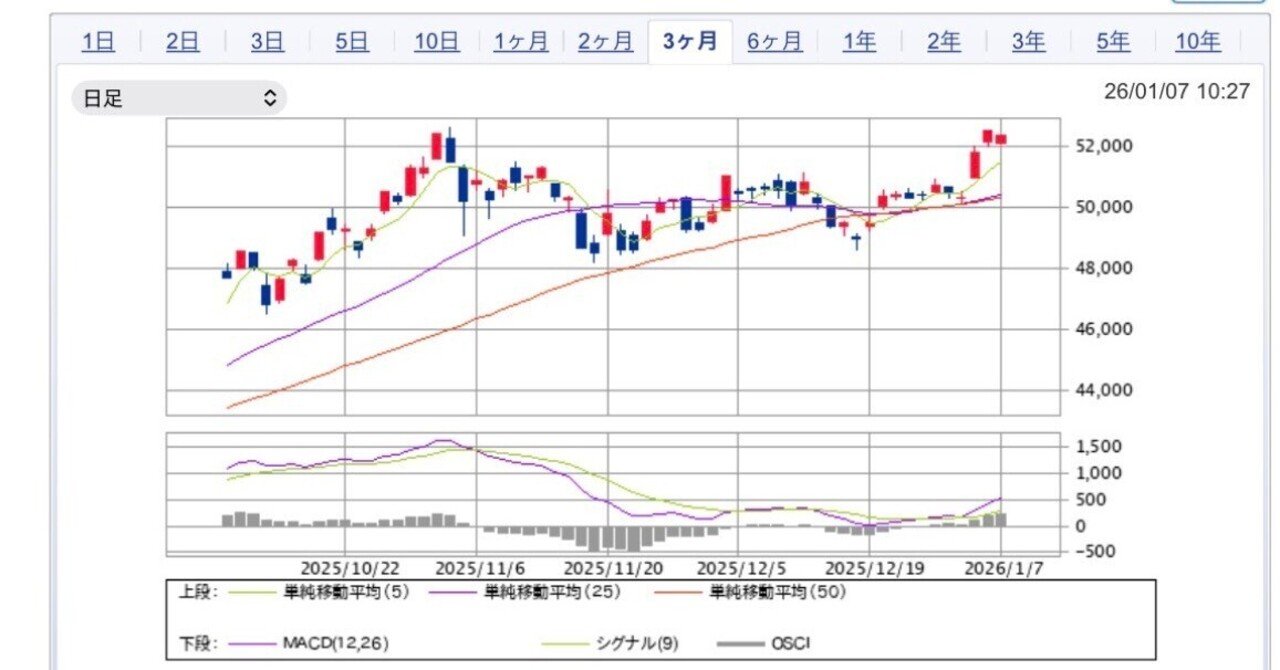The height and width of the screenshot is (670, 1280).
Task: Open the 日足 candle interval dropdown
Action: pyautogui.click(x=179, y=98)
